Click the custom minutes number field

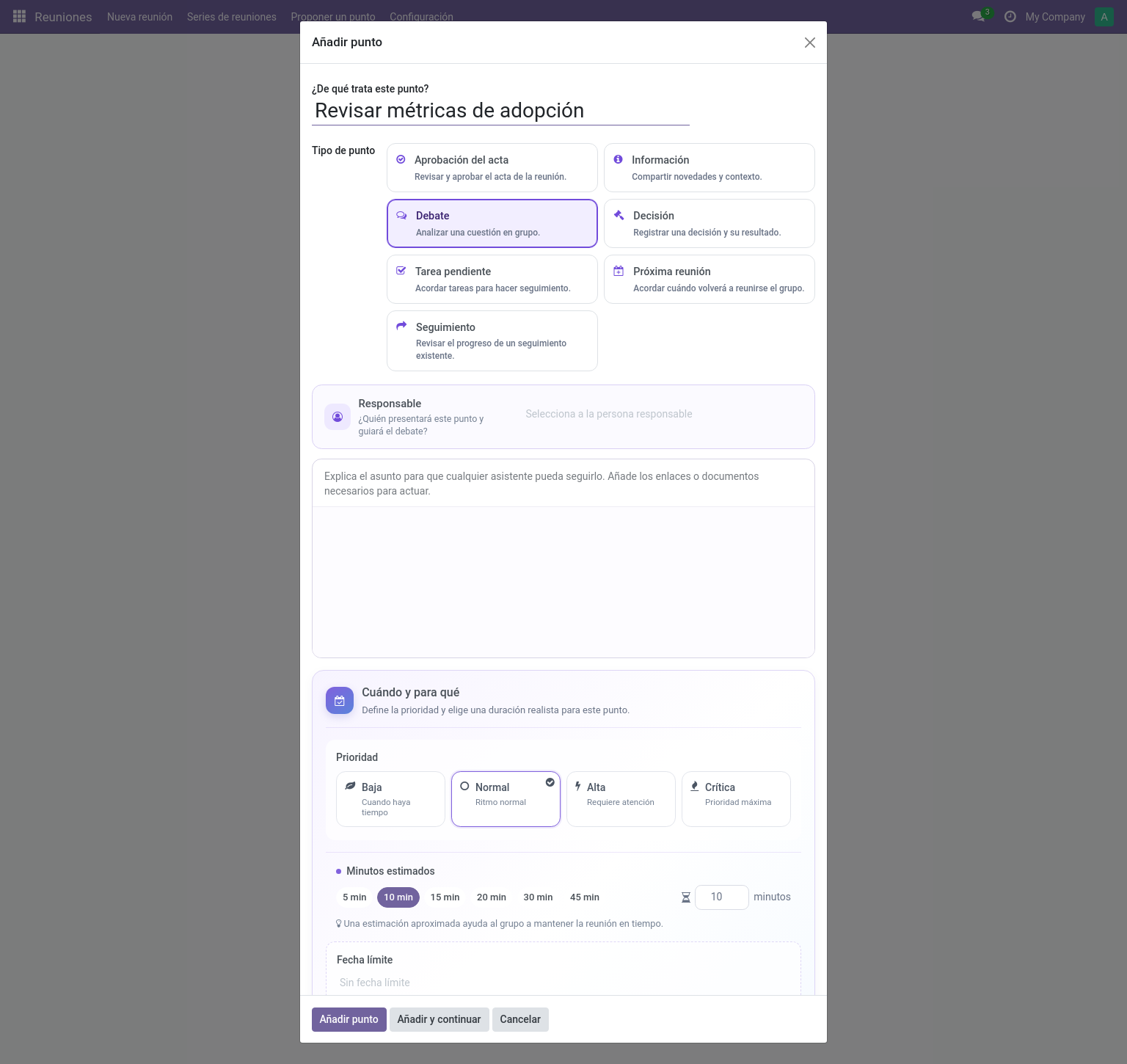722,897
